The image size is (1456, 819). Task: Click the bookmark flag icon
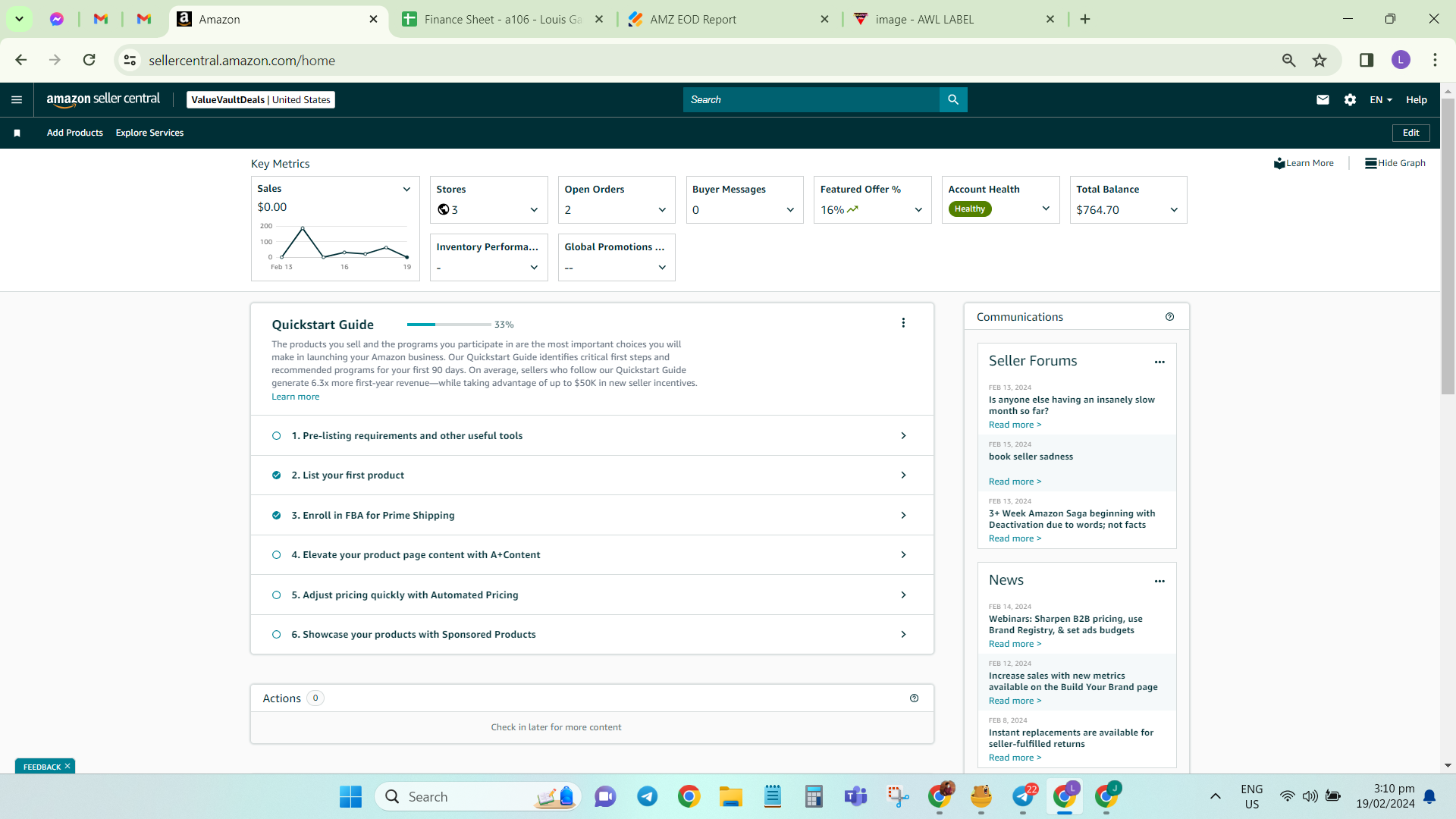click(17, 133)
